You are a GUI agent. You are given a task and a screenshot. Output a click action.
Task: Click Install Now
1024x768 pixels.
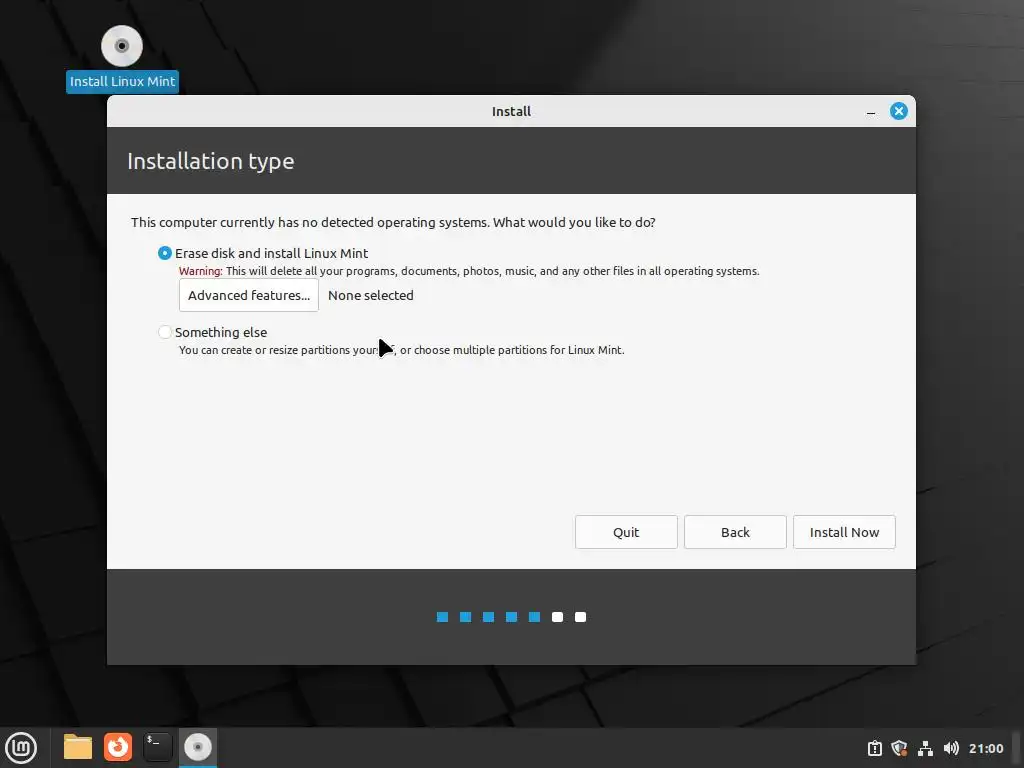click(x=844, y=532)
